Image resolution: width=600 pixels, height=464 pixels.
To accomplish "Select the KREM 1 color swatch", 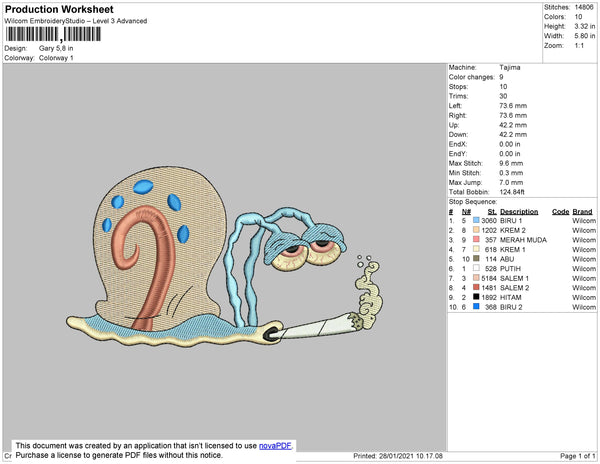I will 476,249.
